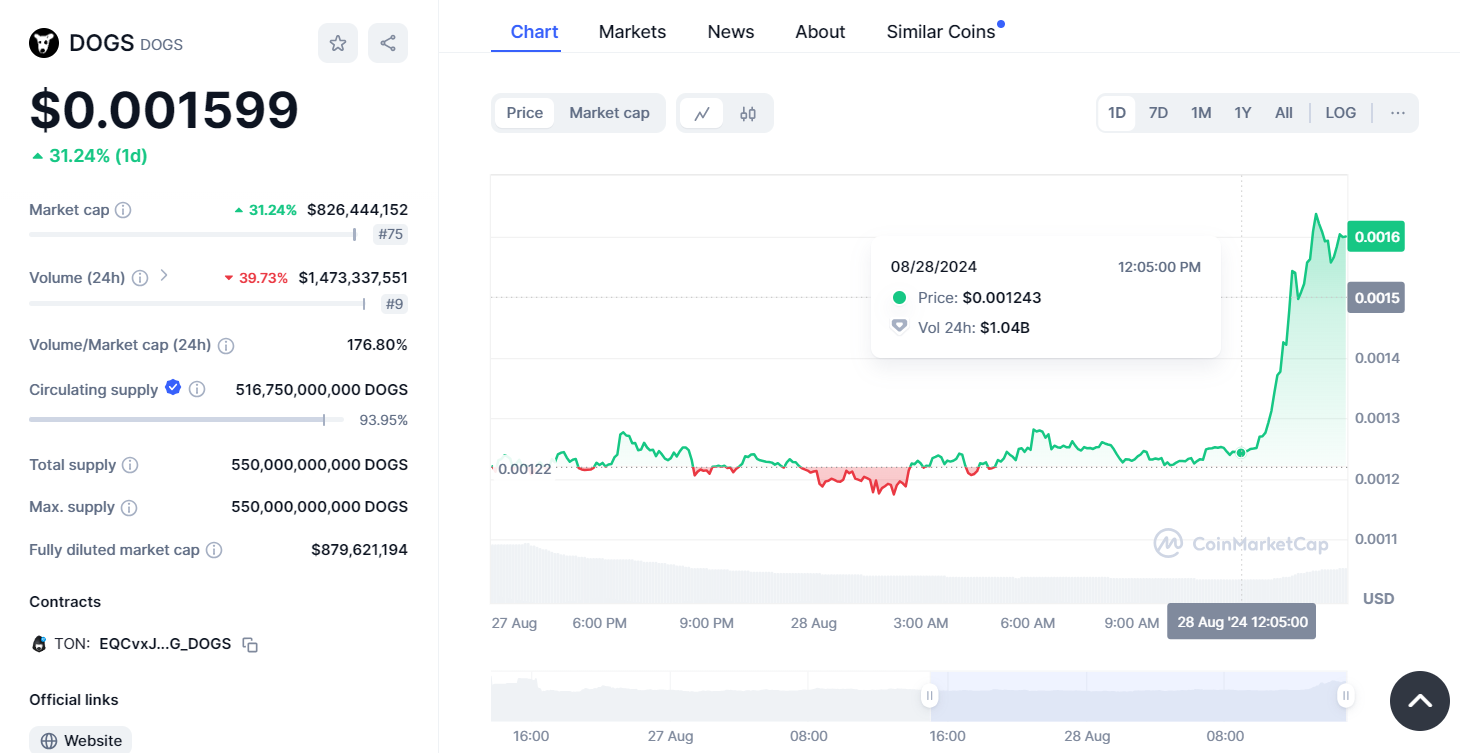Add DOGS to watchlist with star icon

pyautogui.click(x=338, y=43)
